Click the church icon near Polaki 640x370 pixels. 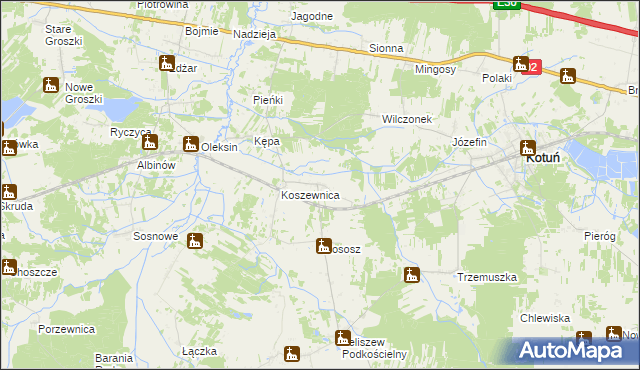point(520,64)
